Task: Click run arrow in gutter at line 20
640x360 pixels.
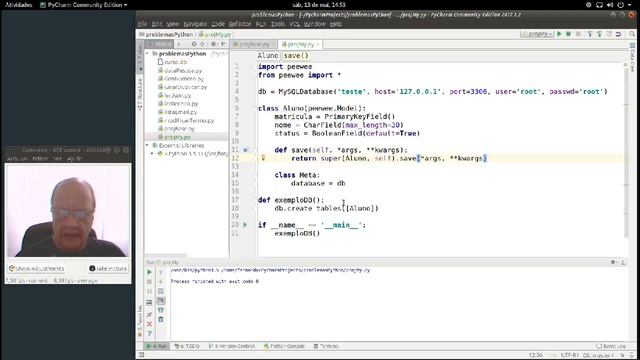Action: [245, 224]
